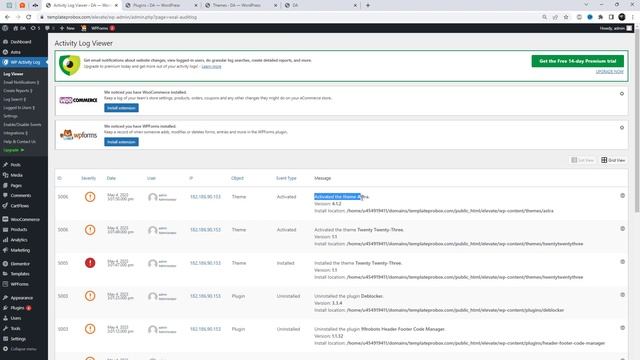Click the Severity column header
Viewport: 640px width, 360px height.
click(88, 178)
